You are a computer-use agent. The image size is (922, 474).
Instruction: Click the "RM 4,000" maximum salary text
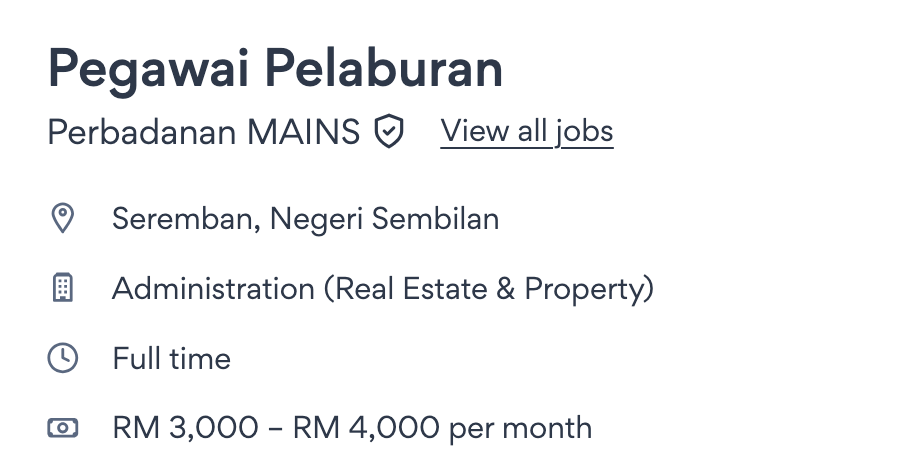coord(365,428)
